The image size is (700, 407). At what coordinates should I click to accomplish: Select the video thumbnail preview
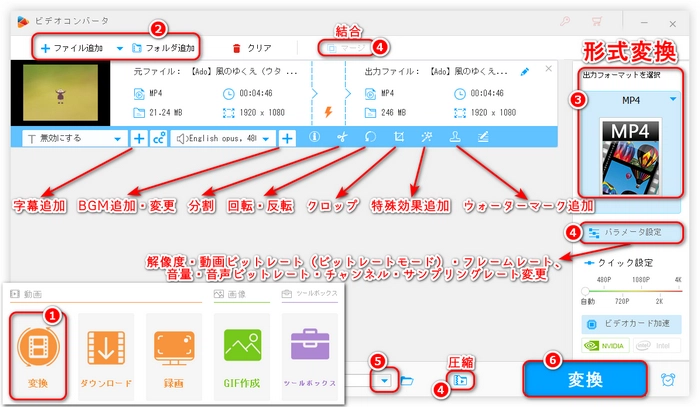[60, 93]
